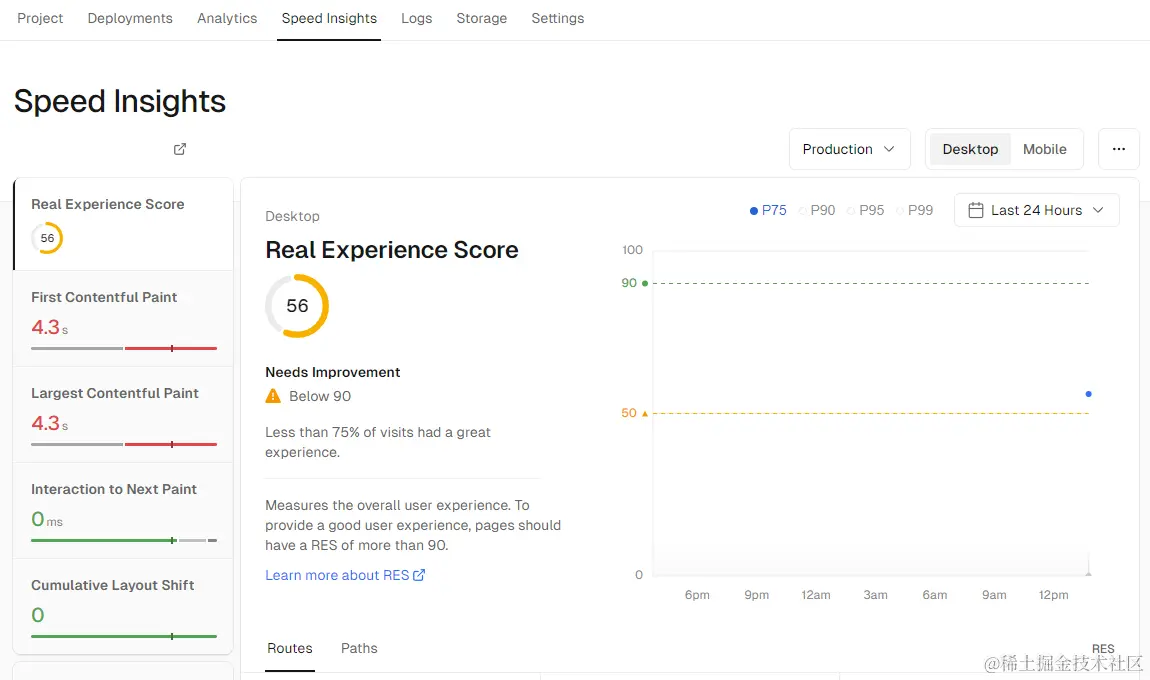Screen dimensions: 1150x680
Task: Go to the Logs tab
Action: pyautogui.click(x=416, y=18)
